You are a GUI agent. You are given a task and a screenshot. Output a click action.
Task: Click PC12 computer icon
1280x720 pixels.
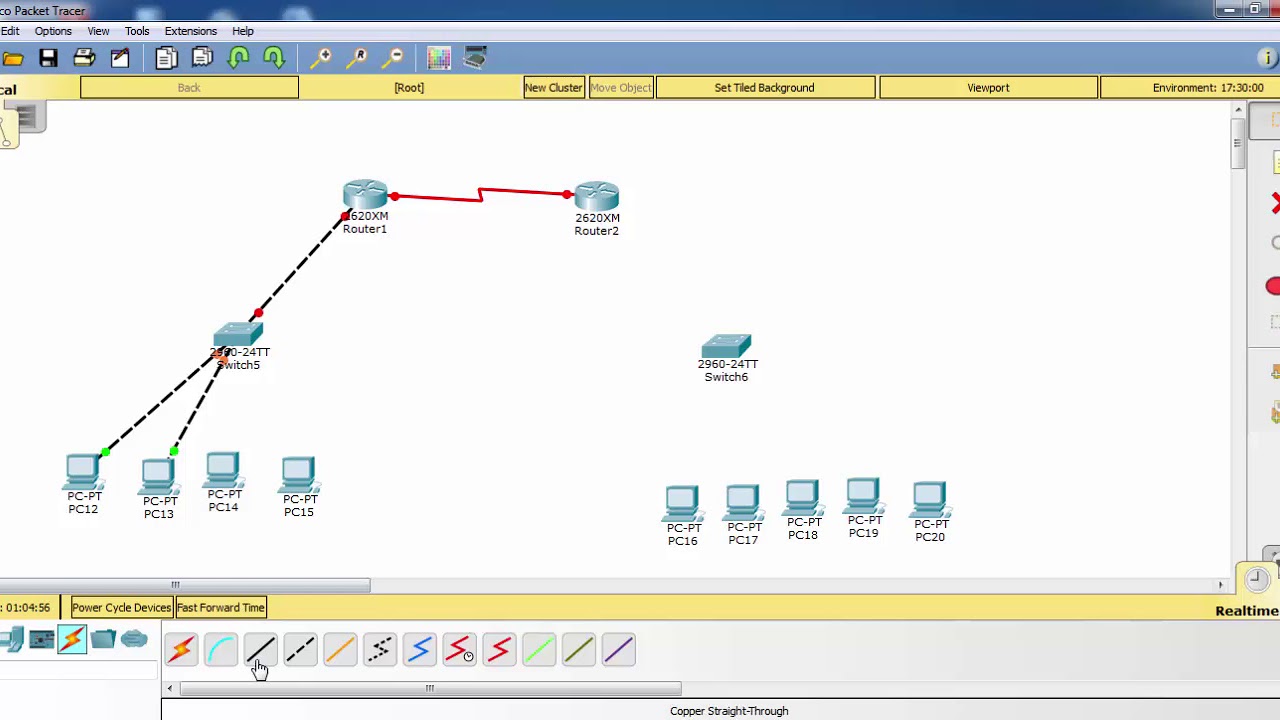83,472
